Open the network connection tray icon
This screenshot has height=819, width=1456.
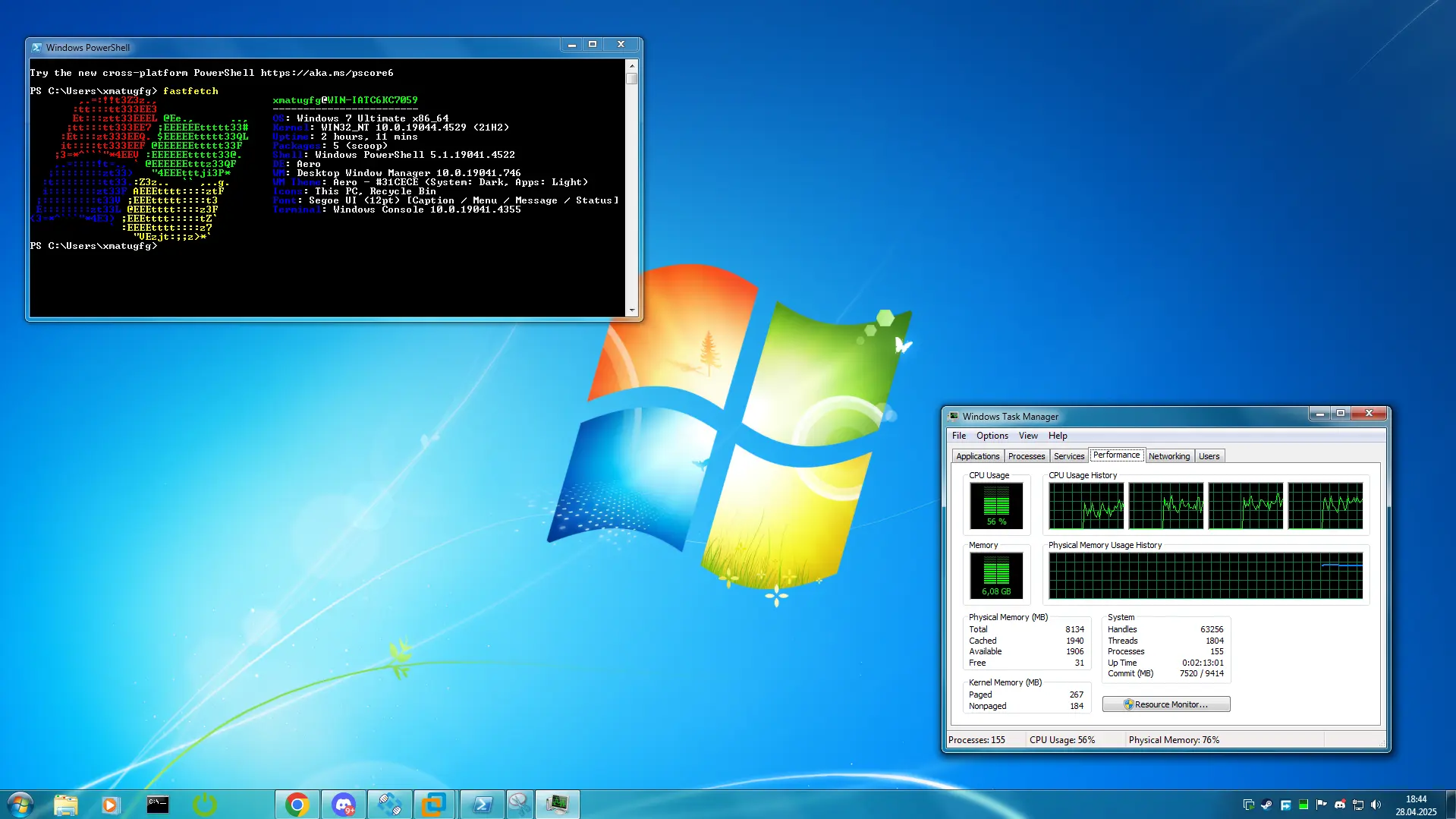pos(1358,805)
